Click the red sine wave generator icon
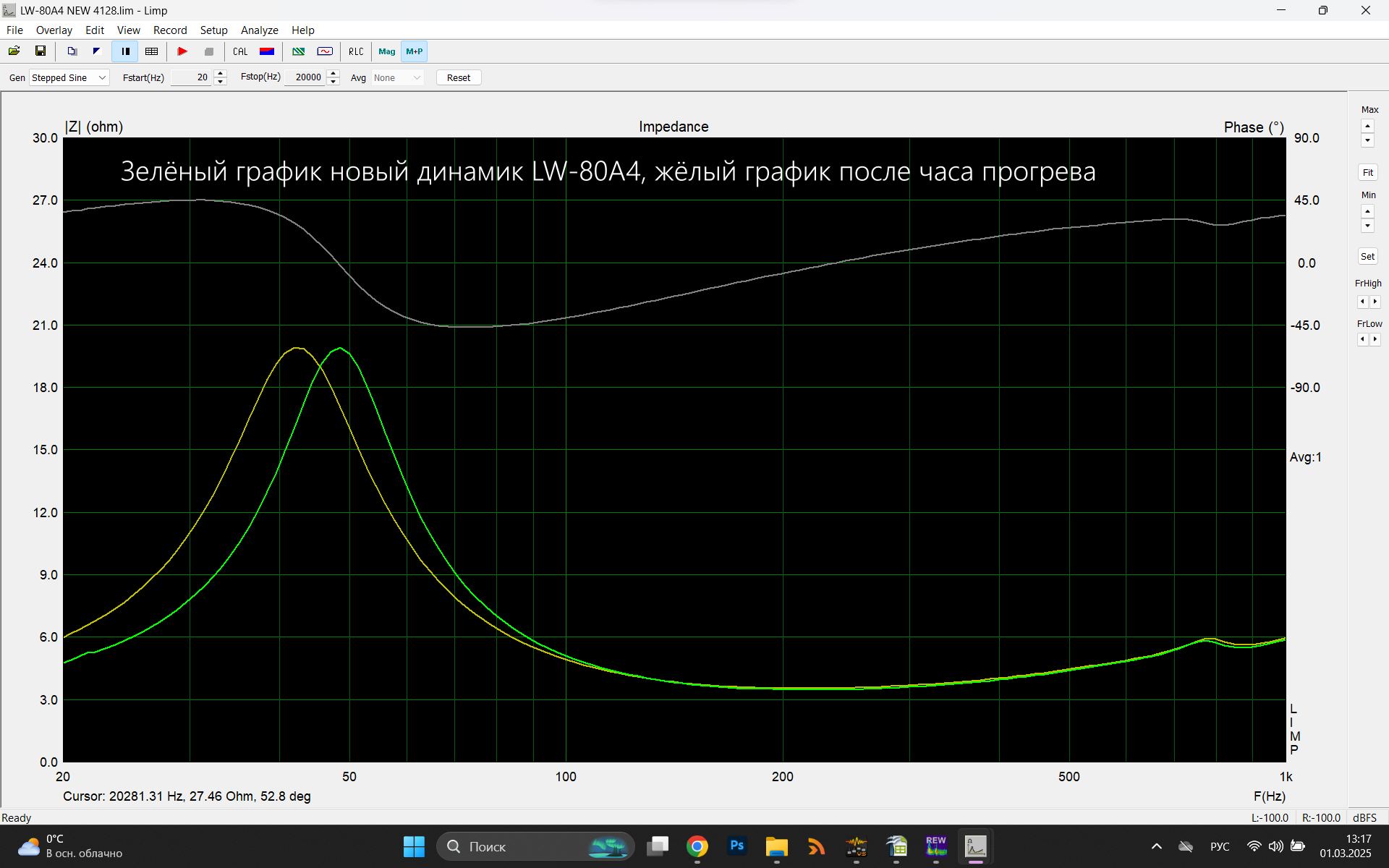 325,51
